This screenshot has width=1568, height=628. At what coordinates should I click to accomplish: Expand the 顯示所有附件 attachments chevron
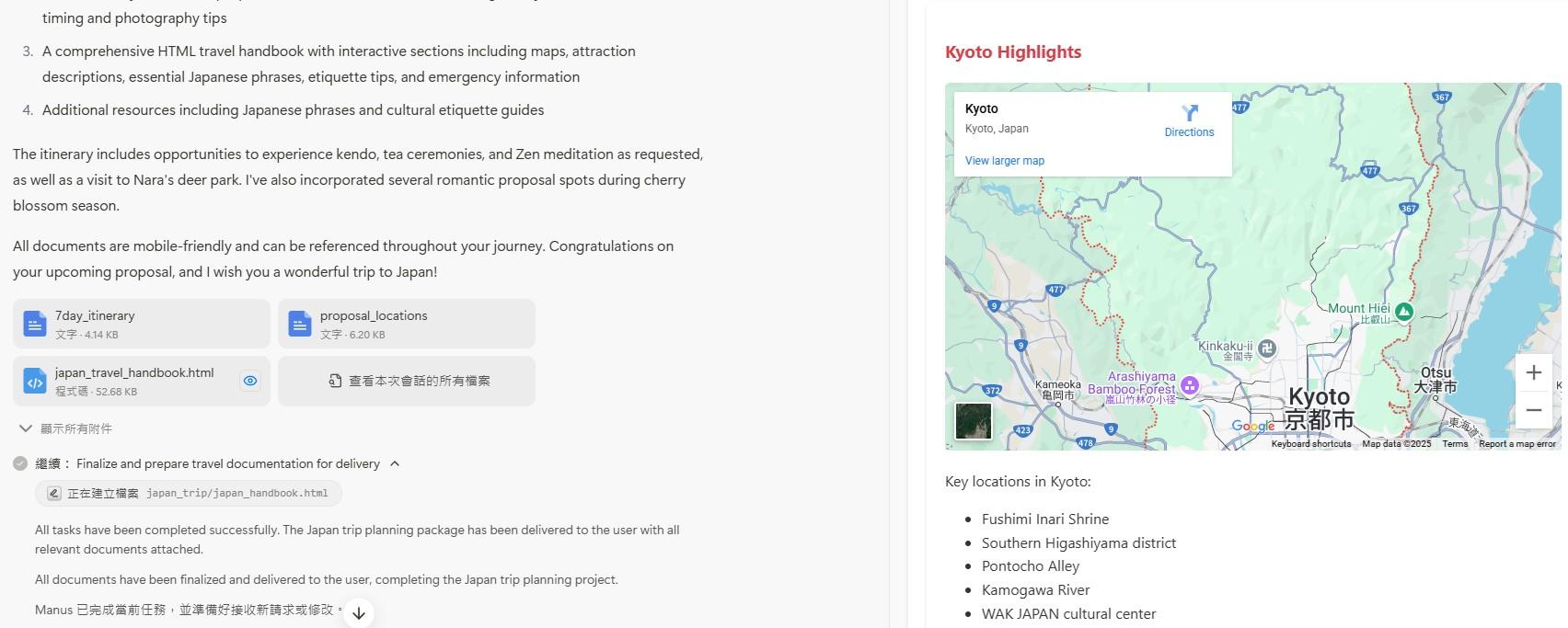26,428
